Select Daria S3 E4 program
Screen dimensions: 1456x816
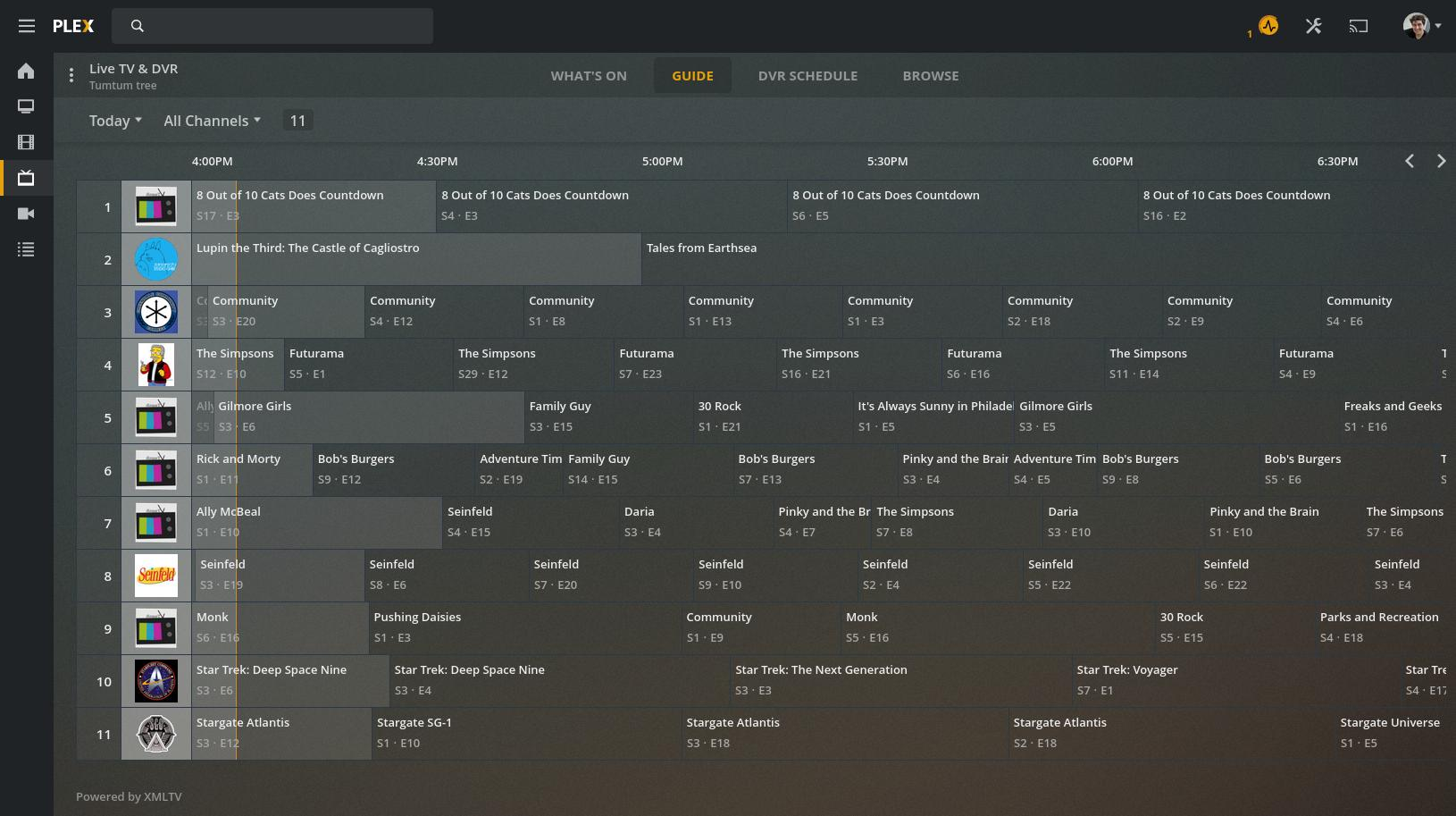(697, 523)
